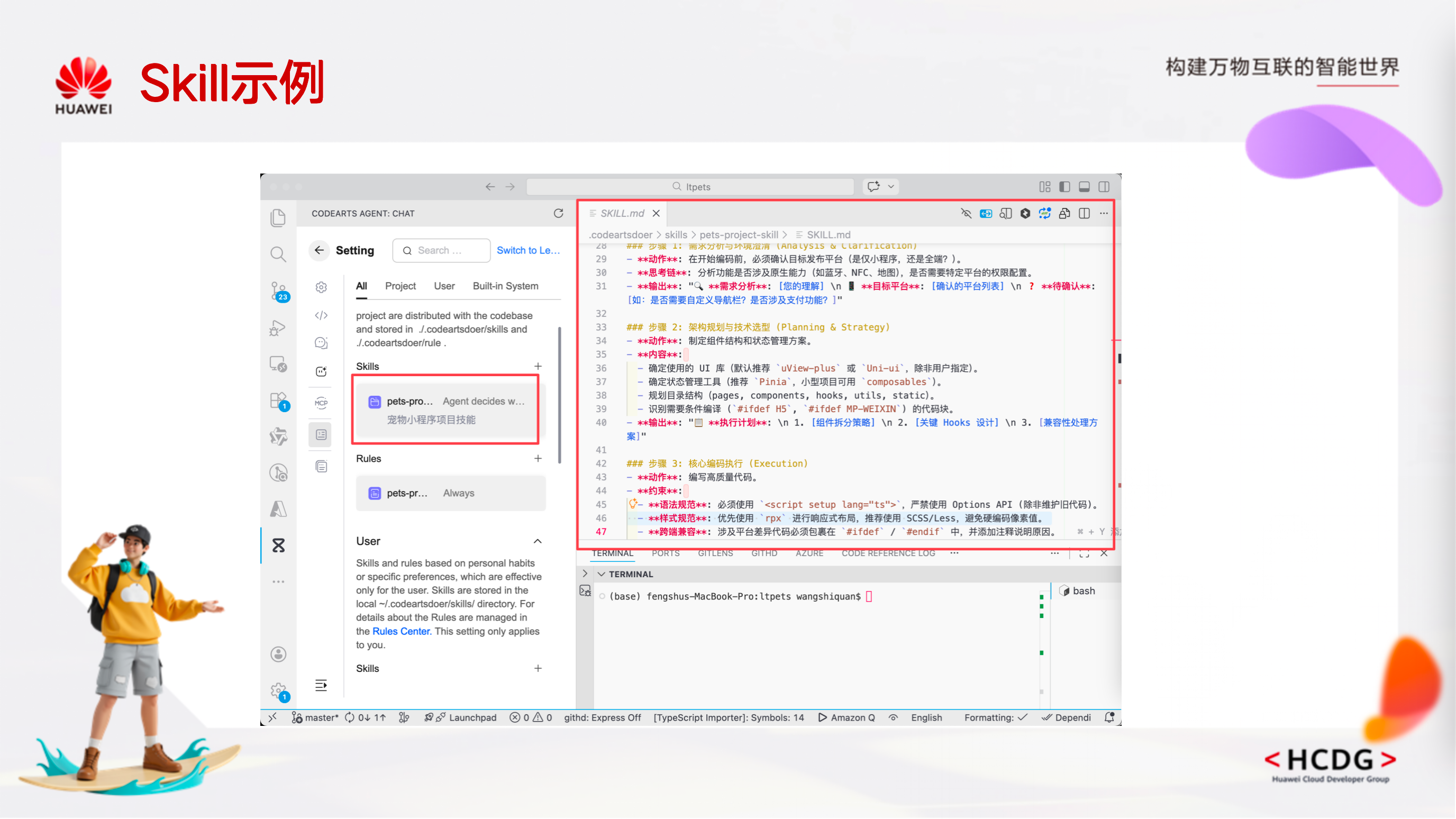Collapse the User section chevron
1456x819 pixels.
(538, 541)
